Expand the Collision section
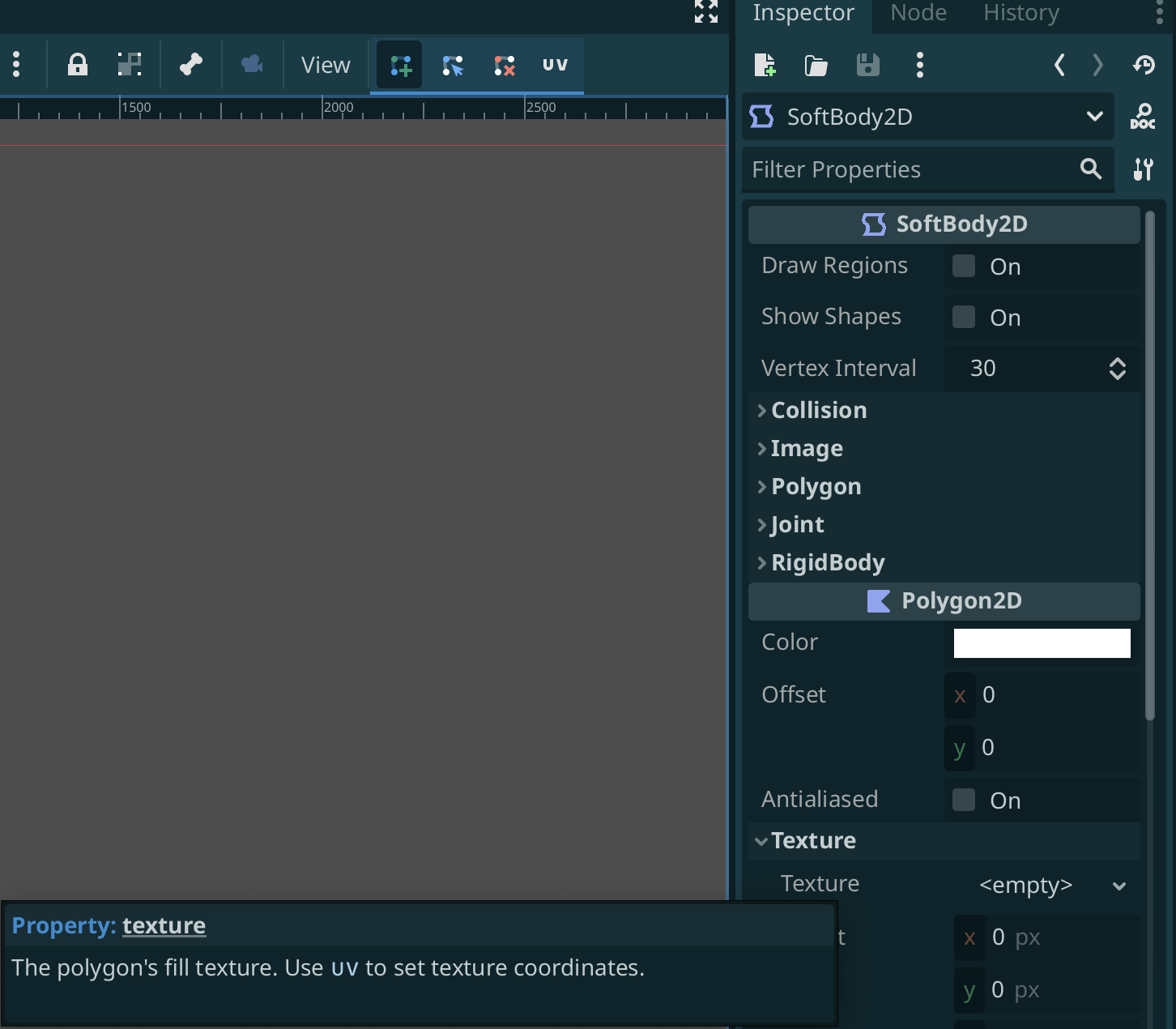The width and height of the screenshot is (1176, 1029). tap(944, 410)
